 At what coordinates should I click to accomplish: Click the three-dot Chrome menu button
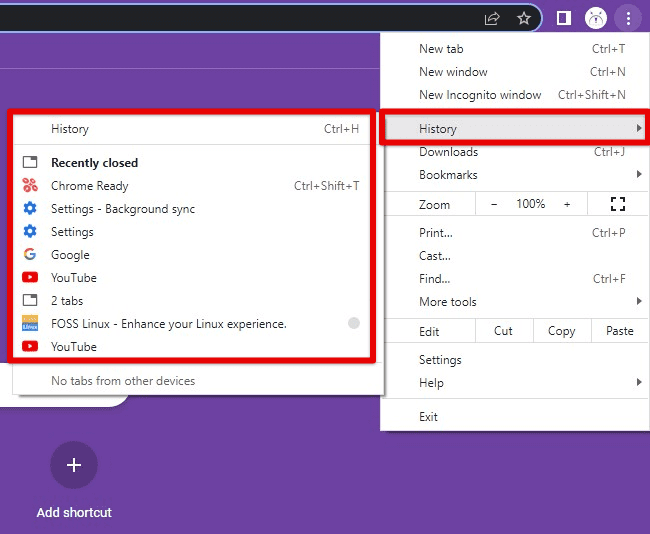[x=628, y=18]
